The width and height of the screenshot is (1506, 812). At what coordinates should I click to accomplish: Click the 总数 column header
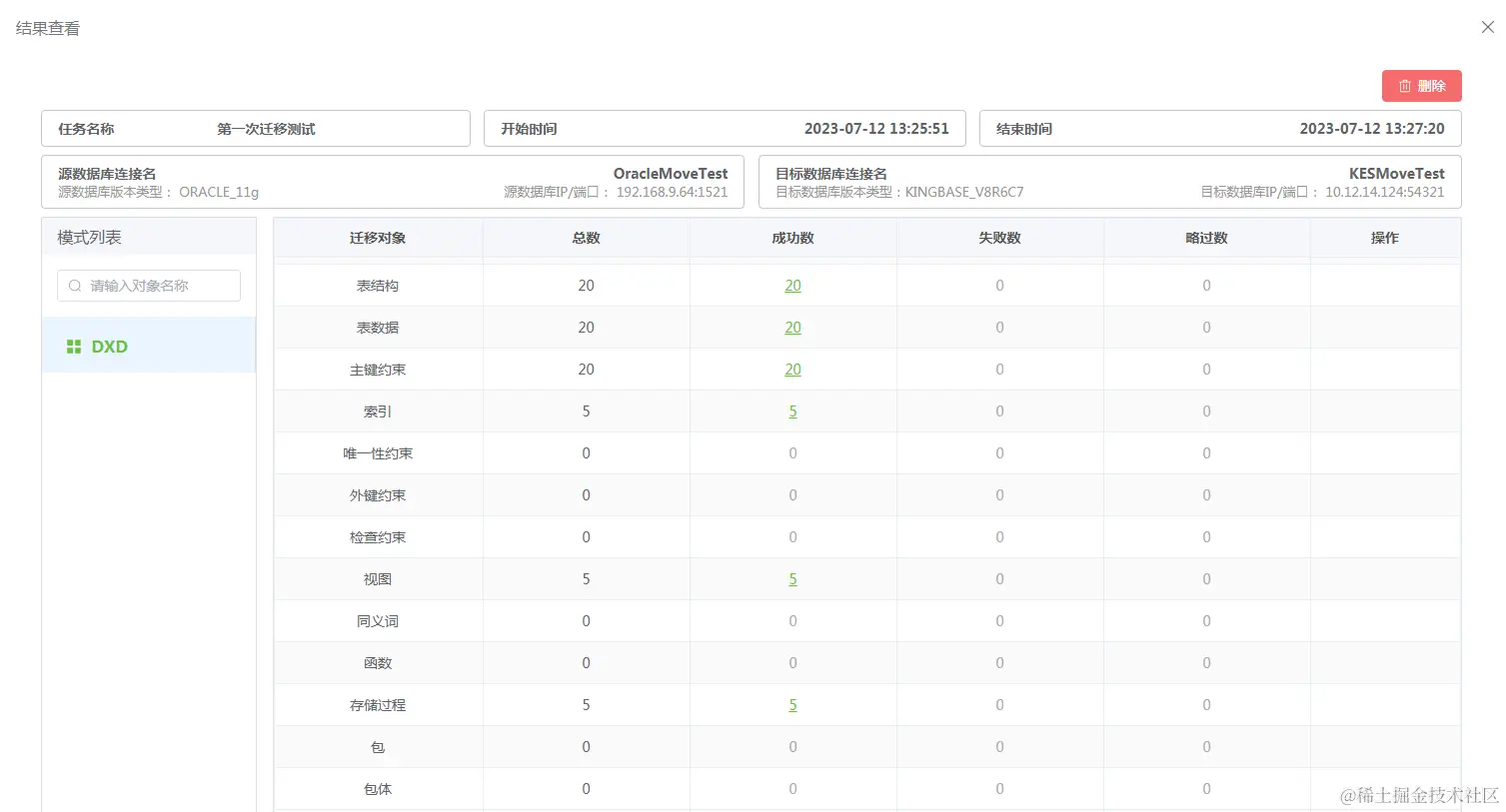586,238
